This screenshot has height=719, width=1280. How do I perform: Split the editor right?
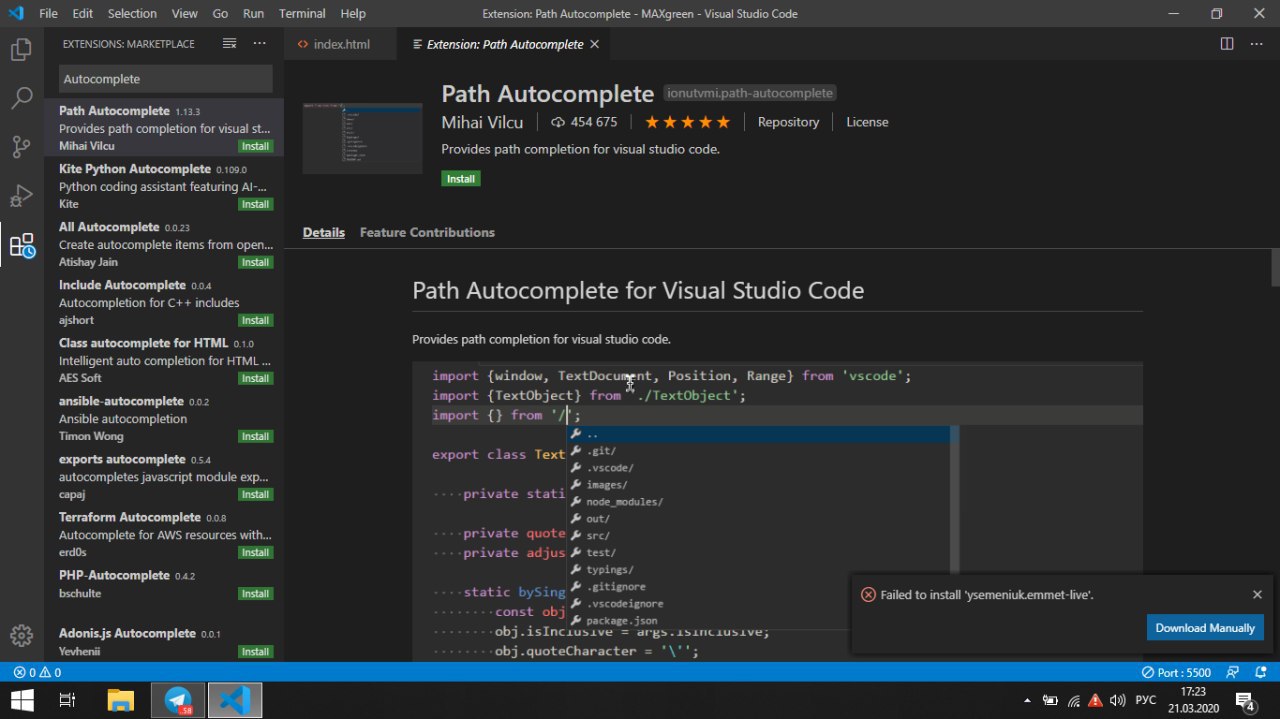click(1227, 44)
